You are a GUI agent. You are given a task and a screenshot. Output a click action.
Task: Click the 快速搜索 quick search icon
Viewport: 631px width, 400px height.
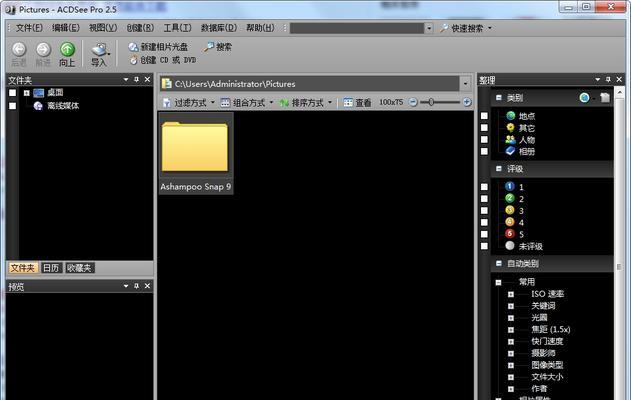click(x=444, y=28)
